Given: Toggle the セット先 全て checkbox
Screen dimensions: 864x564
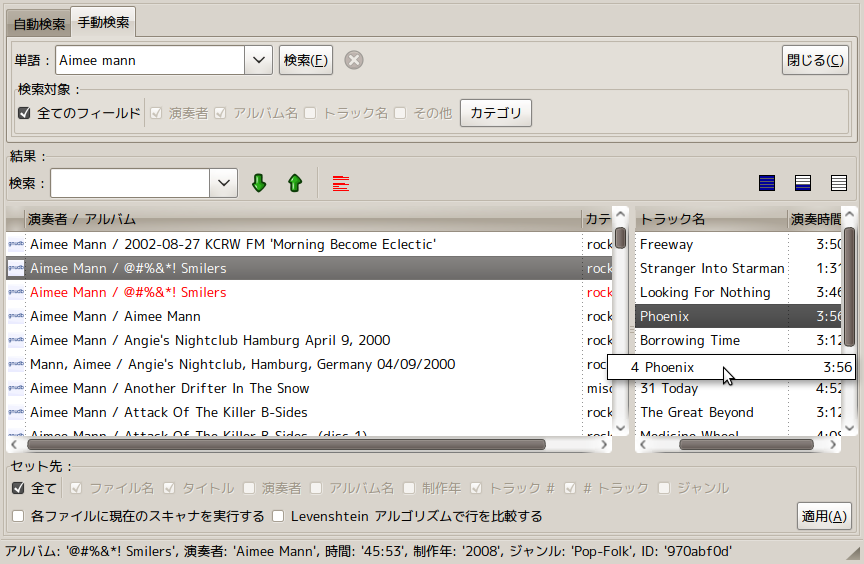Looking at the screenshot, I should pyautogui.click(x=18, y=488).
